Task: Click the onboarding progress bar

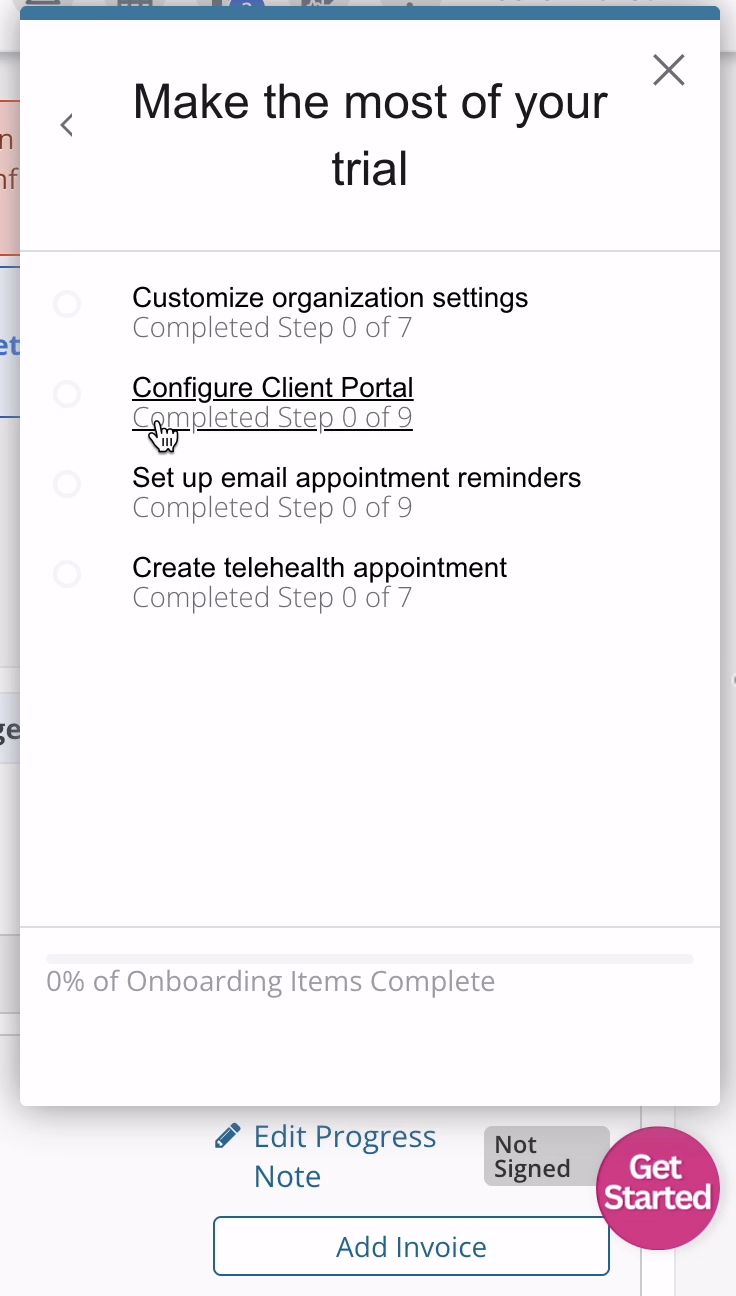Action: 369,957
